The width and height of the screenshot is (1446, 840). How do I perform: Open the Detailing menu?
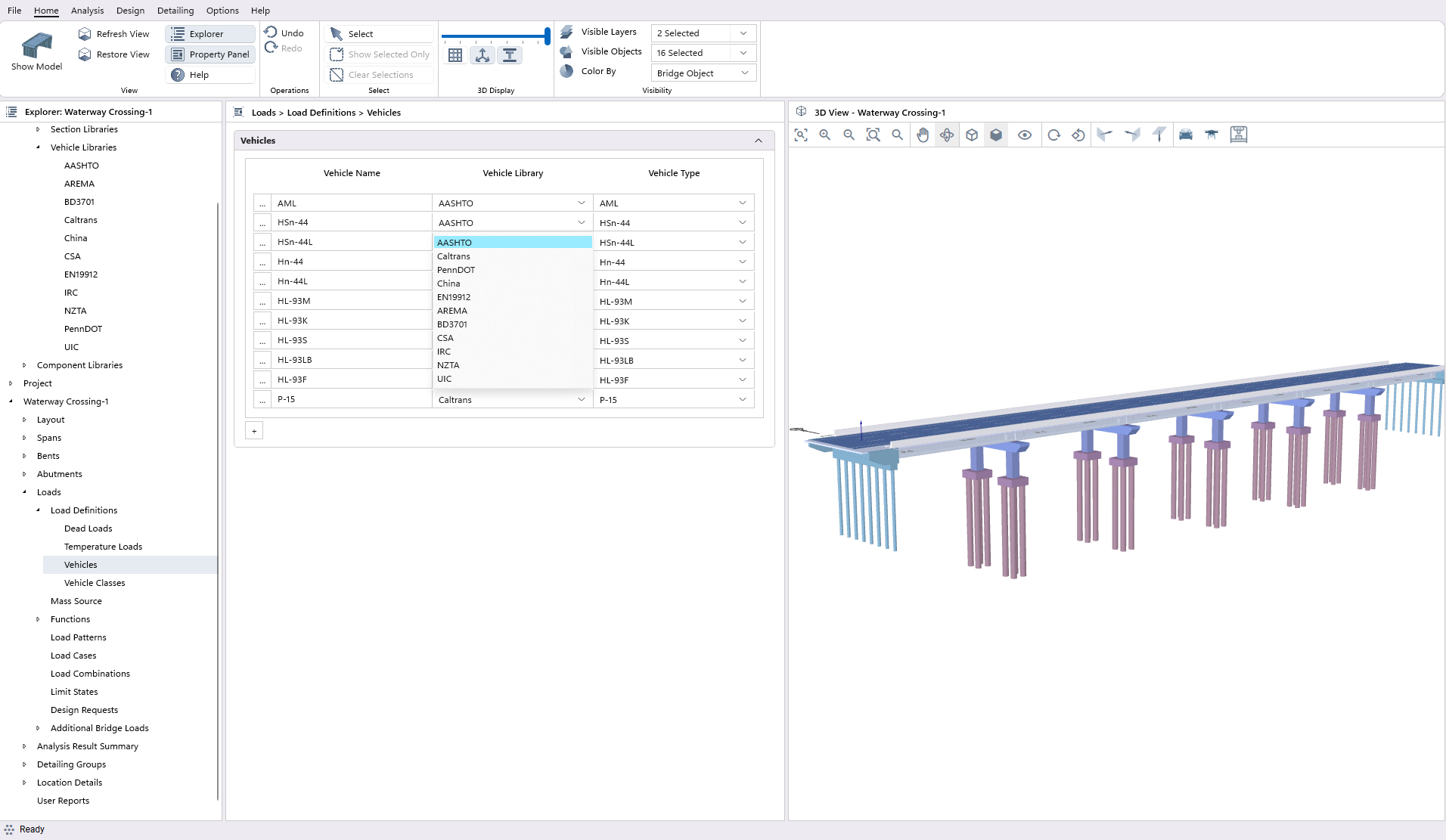click(x=175, y=11)
